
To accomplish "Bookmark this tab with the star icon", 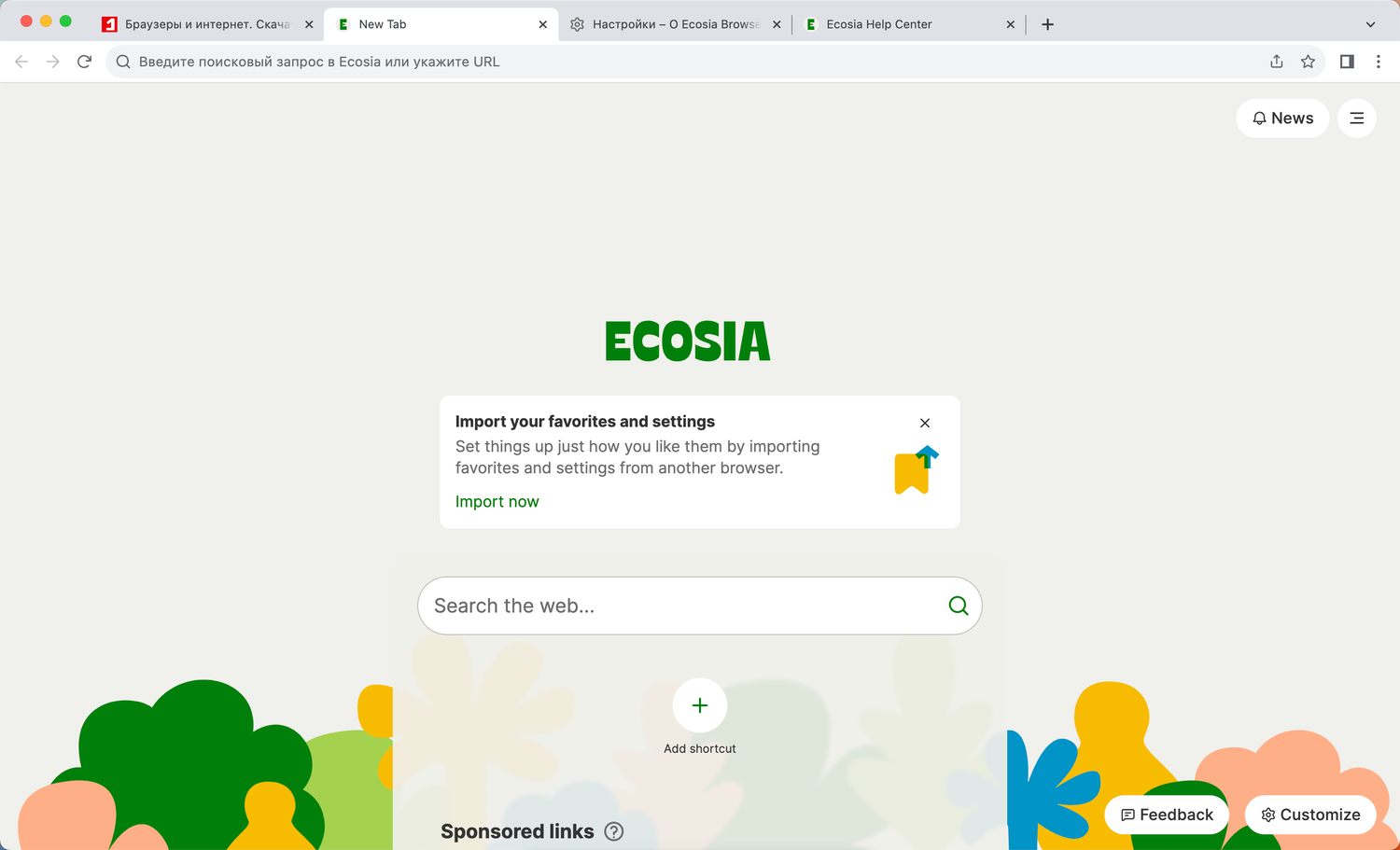I will pos(1308,62).
